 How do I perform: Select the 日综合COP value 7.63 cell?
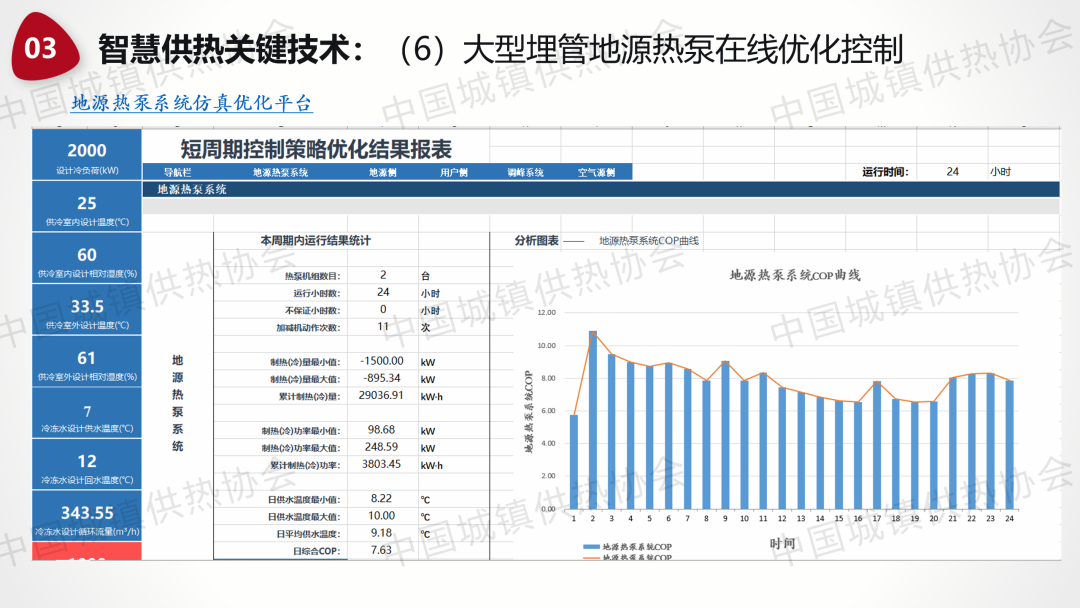click(381, 550)
